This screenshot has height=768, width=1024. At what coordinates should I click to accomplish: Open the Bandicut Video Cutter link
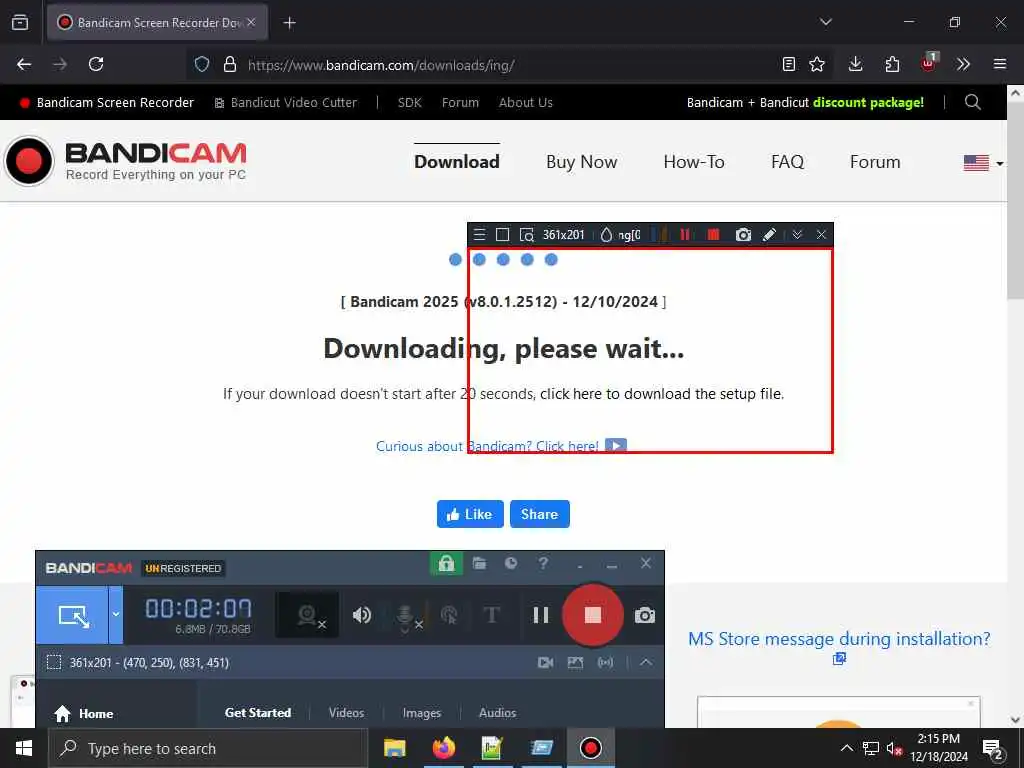point(286,103)
